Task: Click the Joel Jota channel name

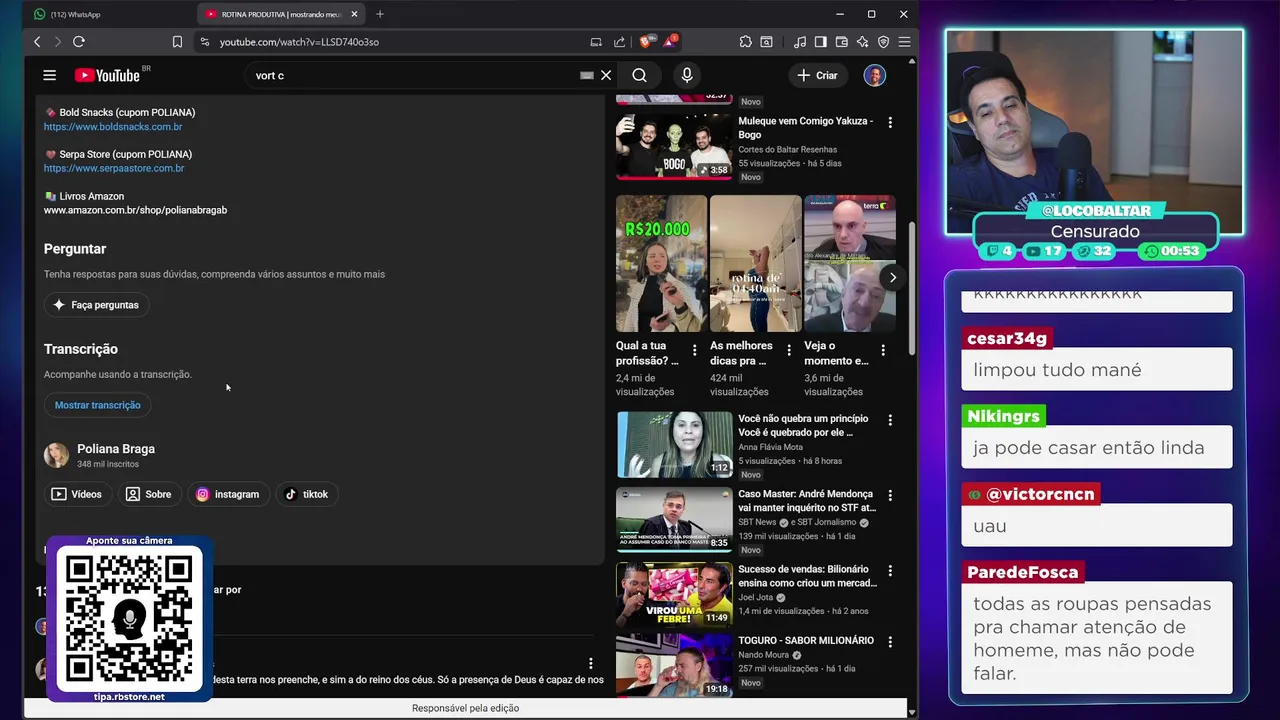Action: click(755, 597)
